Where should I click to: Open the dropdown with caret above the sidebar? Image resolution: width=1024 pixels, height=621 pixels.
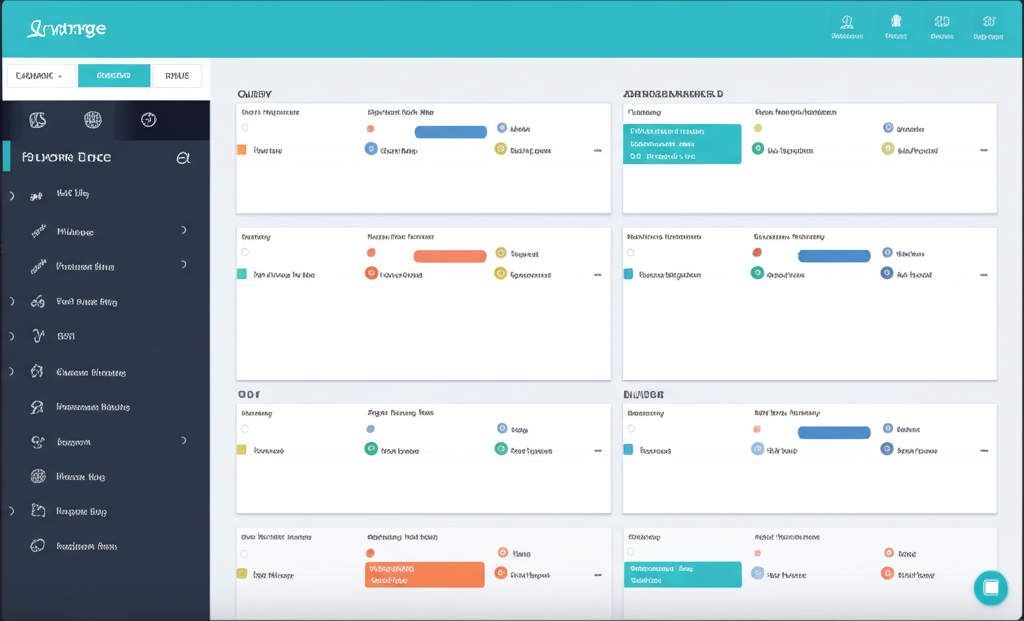pos(40,76)
